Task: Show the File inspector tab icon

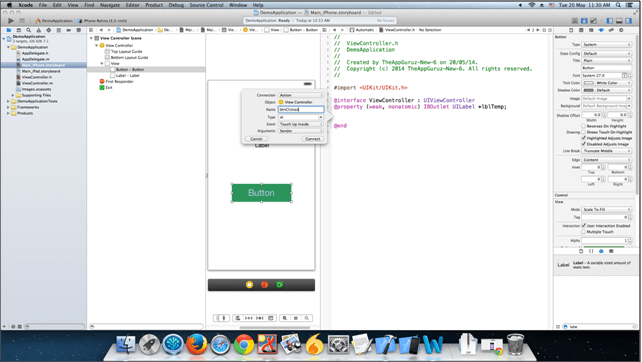Action: (x=571, y=30)
